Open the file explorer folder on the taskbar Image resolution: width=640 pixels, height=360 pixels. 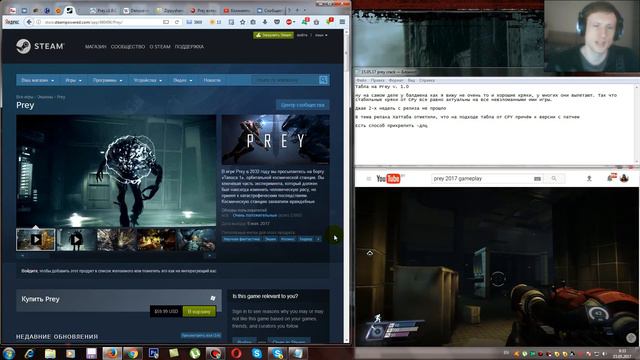50,353
